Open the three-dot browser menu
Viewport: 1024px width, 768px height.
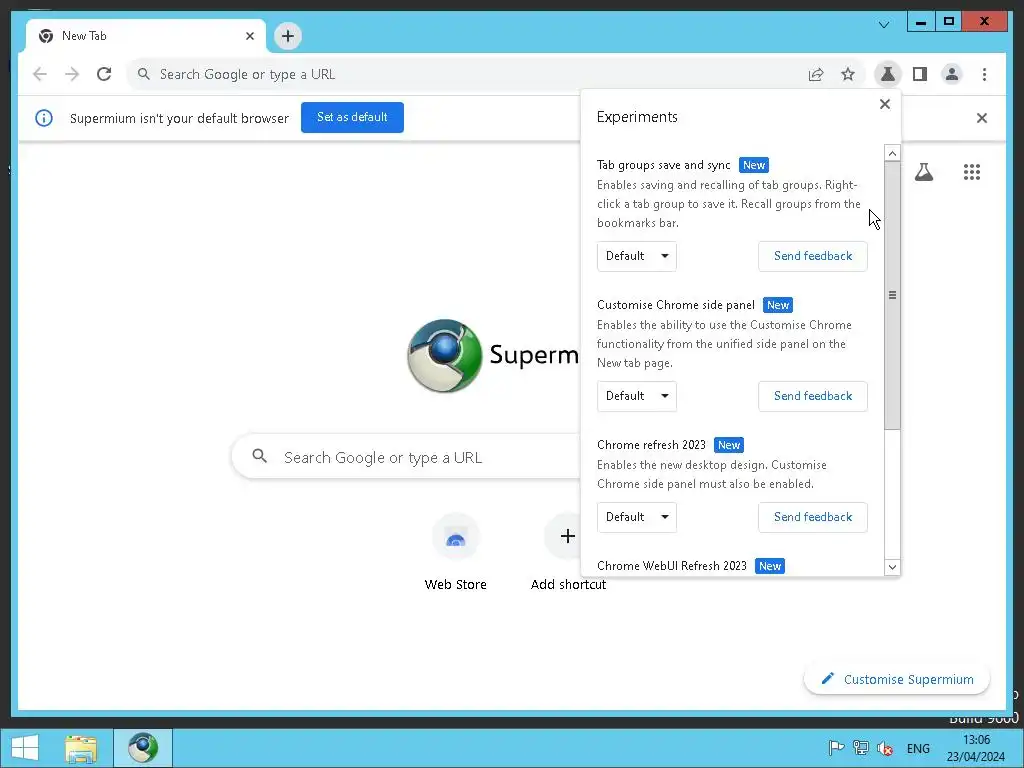pos(984,74)
